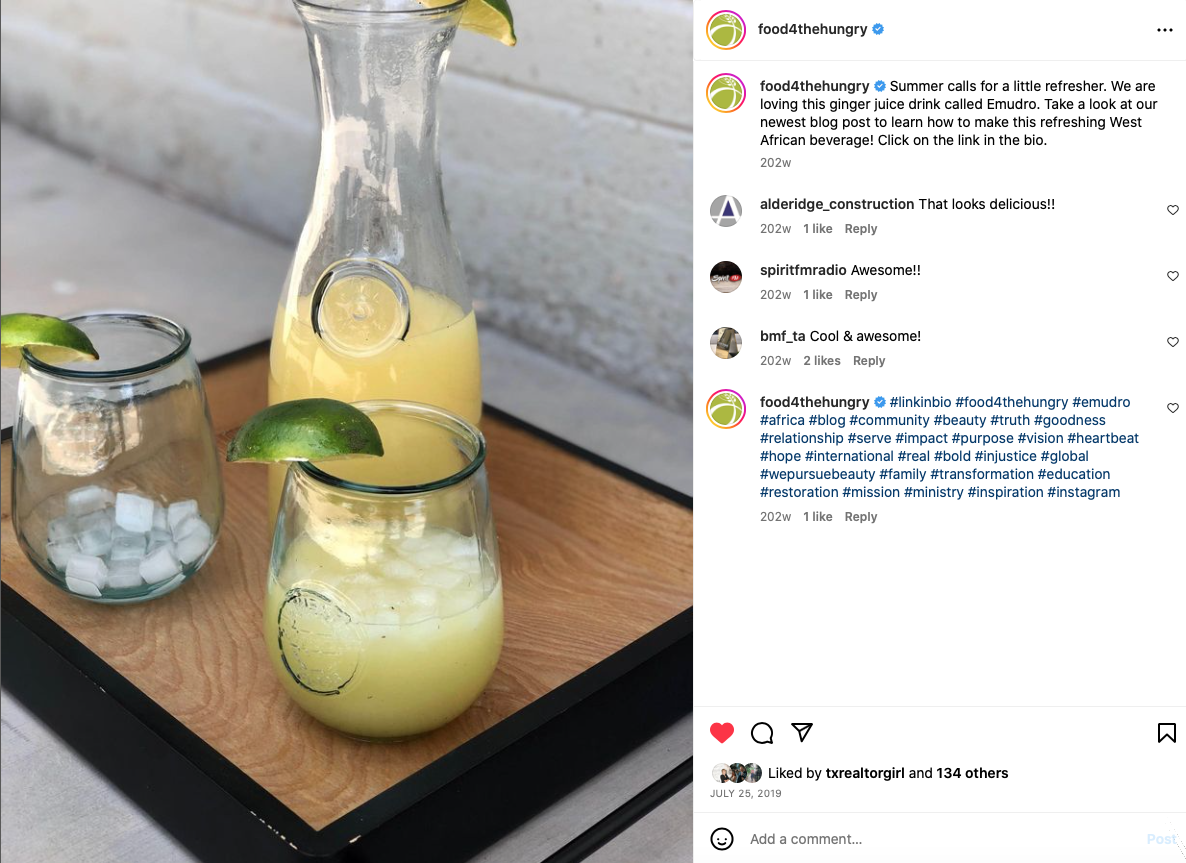Open spiritfmradio profile avatar
Viewport: 1186px width, 863px height.
pos(726,277)
